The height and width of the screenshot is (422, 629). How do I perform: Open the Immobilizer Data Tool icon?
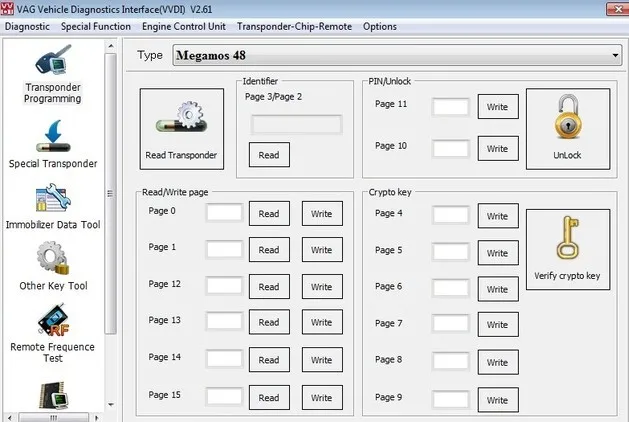point(53,197)
